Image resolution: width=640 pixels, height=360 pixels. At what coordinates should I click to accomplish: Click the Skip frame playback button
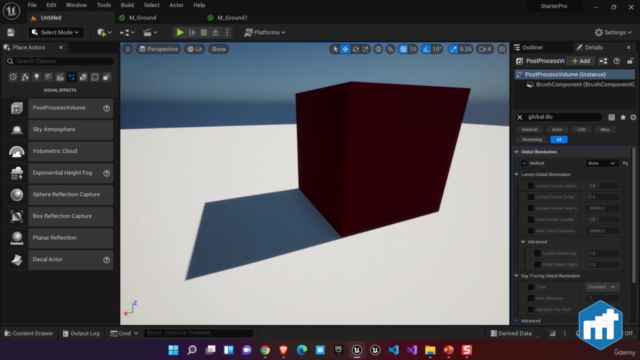192,32
